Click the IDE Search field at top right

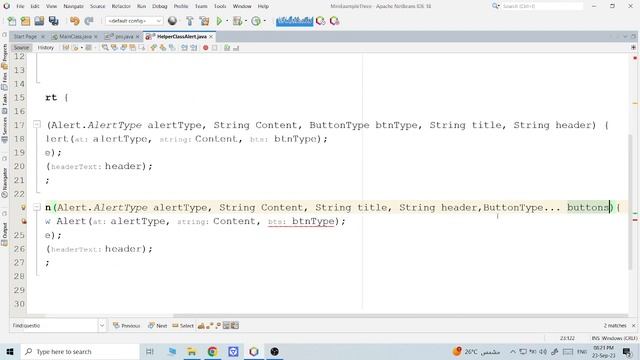pos(541,7)
